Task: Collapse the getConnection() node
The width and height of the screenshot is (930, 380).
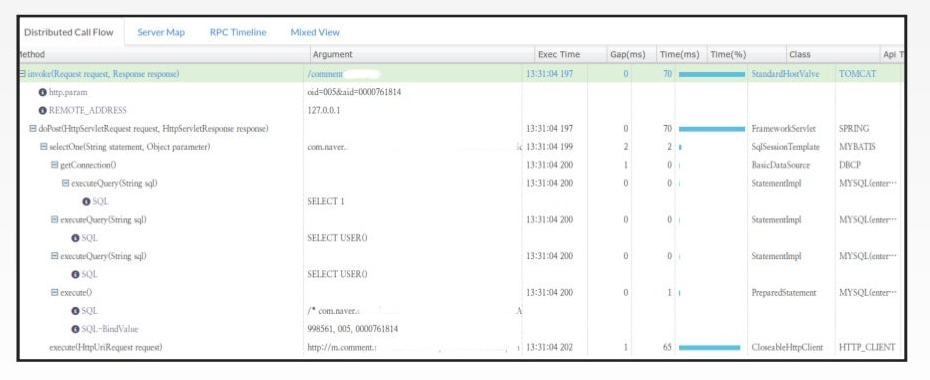Action: click(55, 165)
